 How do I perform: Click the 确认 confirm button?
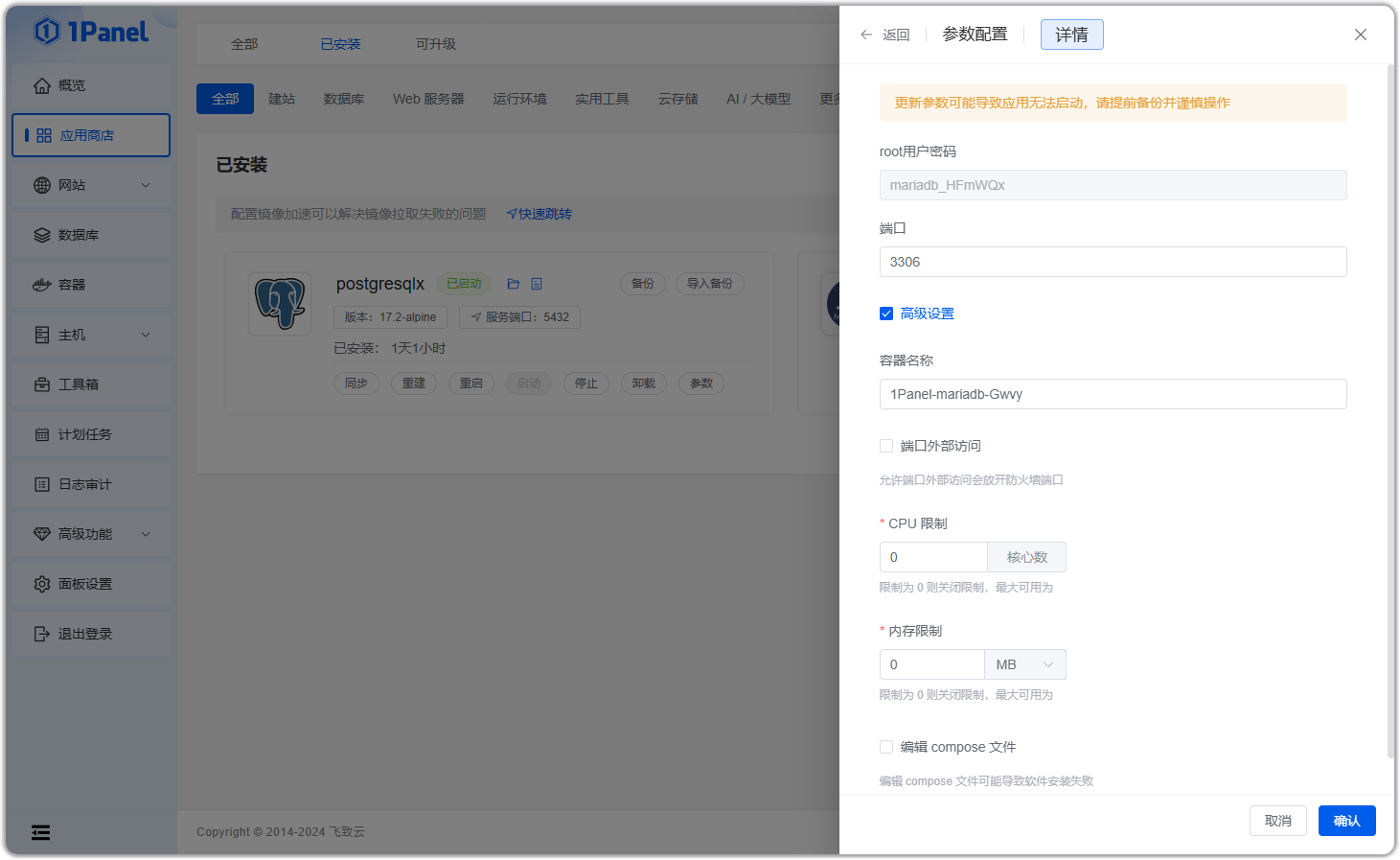[x=1347, y=821]
